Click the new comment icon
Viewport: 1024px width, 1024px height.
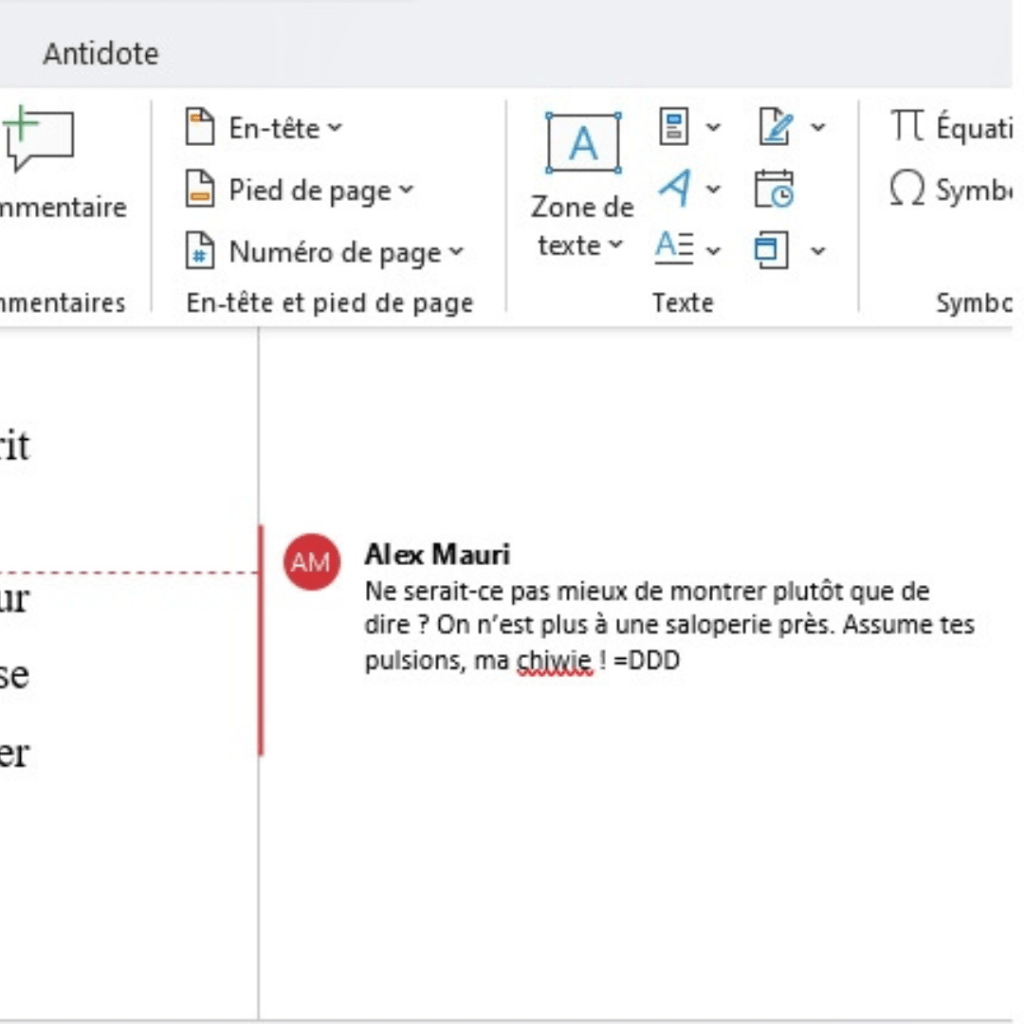tap(38, 140)
